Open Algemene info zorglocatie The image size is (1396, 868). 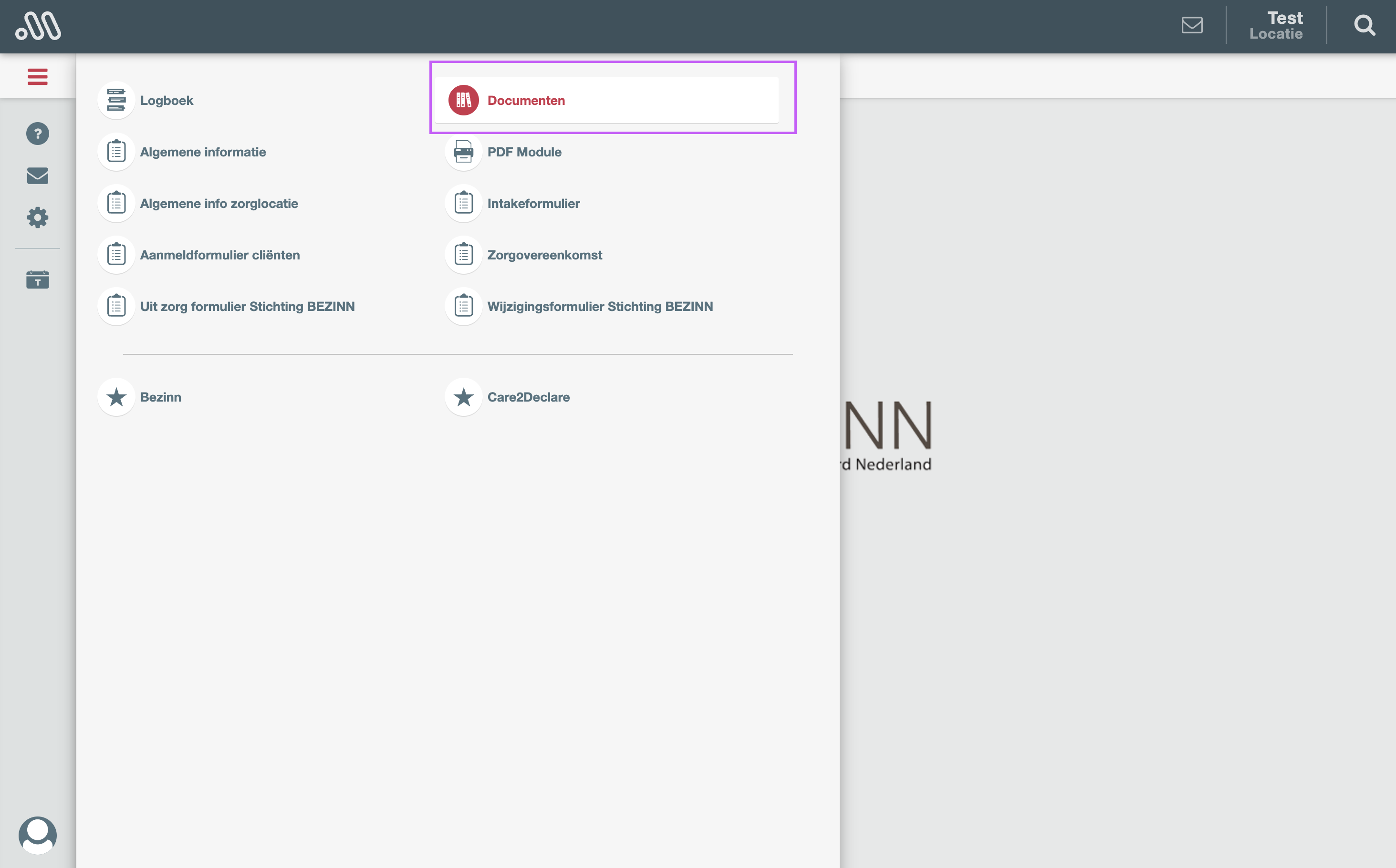click(x=218, y=204)
